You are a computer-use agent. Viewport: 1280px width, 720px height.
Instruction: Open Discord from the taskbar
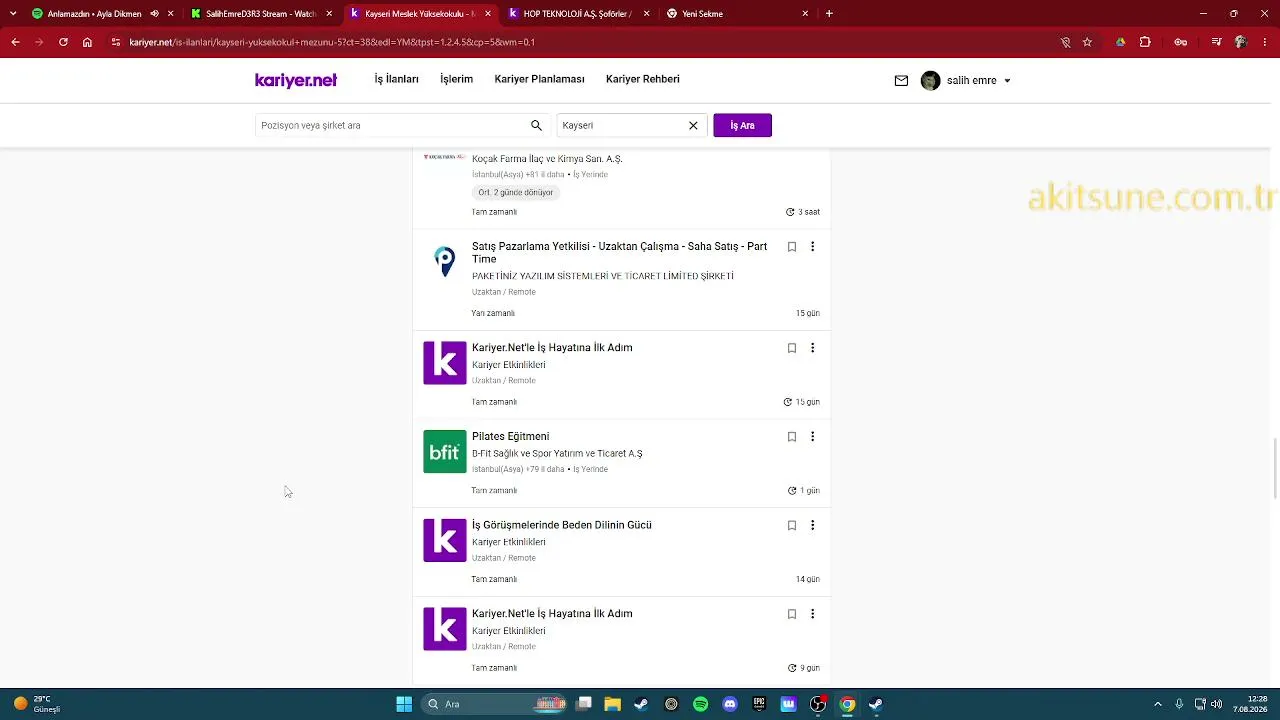pos(730,704)
